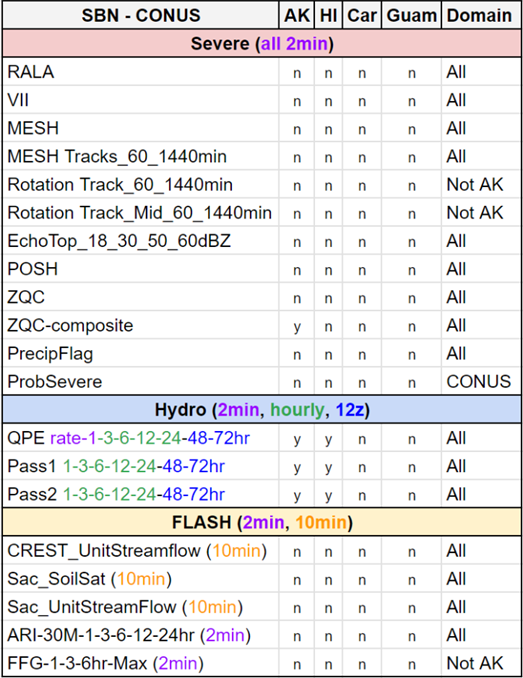
Task: Click the SBN - CONUS header cell
Action: click(x=140, y=16)
